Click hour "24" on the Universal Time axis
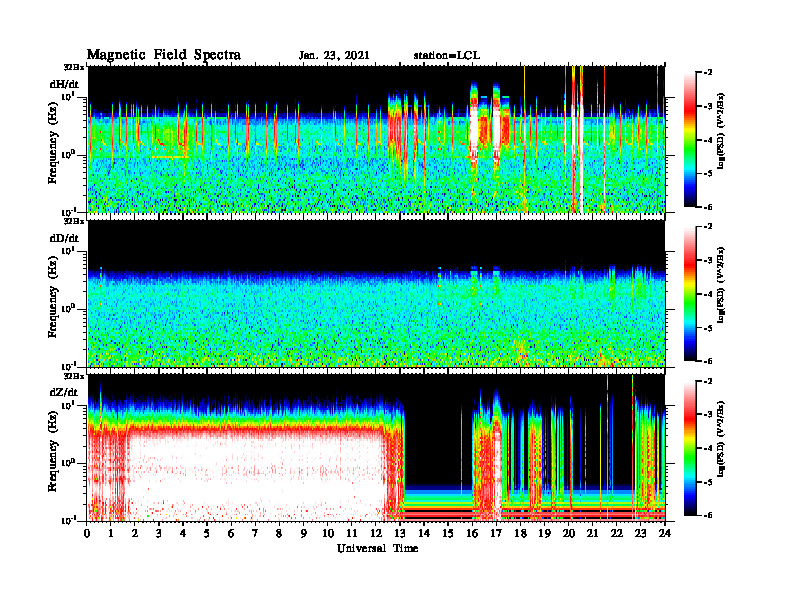Screen dimensions: 792x612 (x=665, y=533)
